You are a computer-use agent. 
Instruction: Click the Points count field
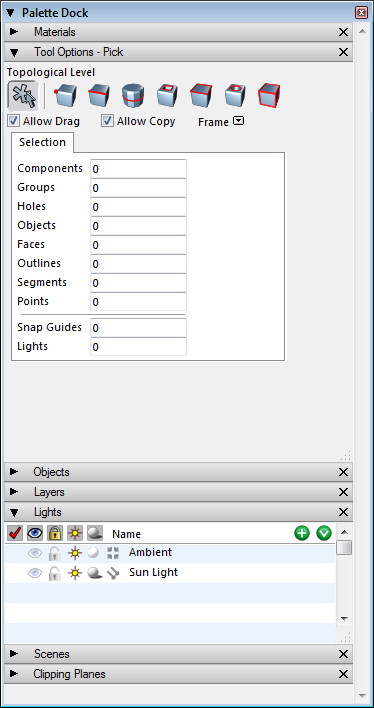click(138, 301)
